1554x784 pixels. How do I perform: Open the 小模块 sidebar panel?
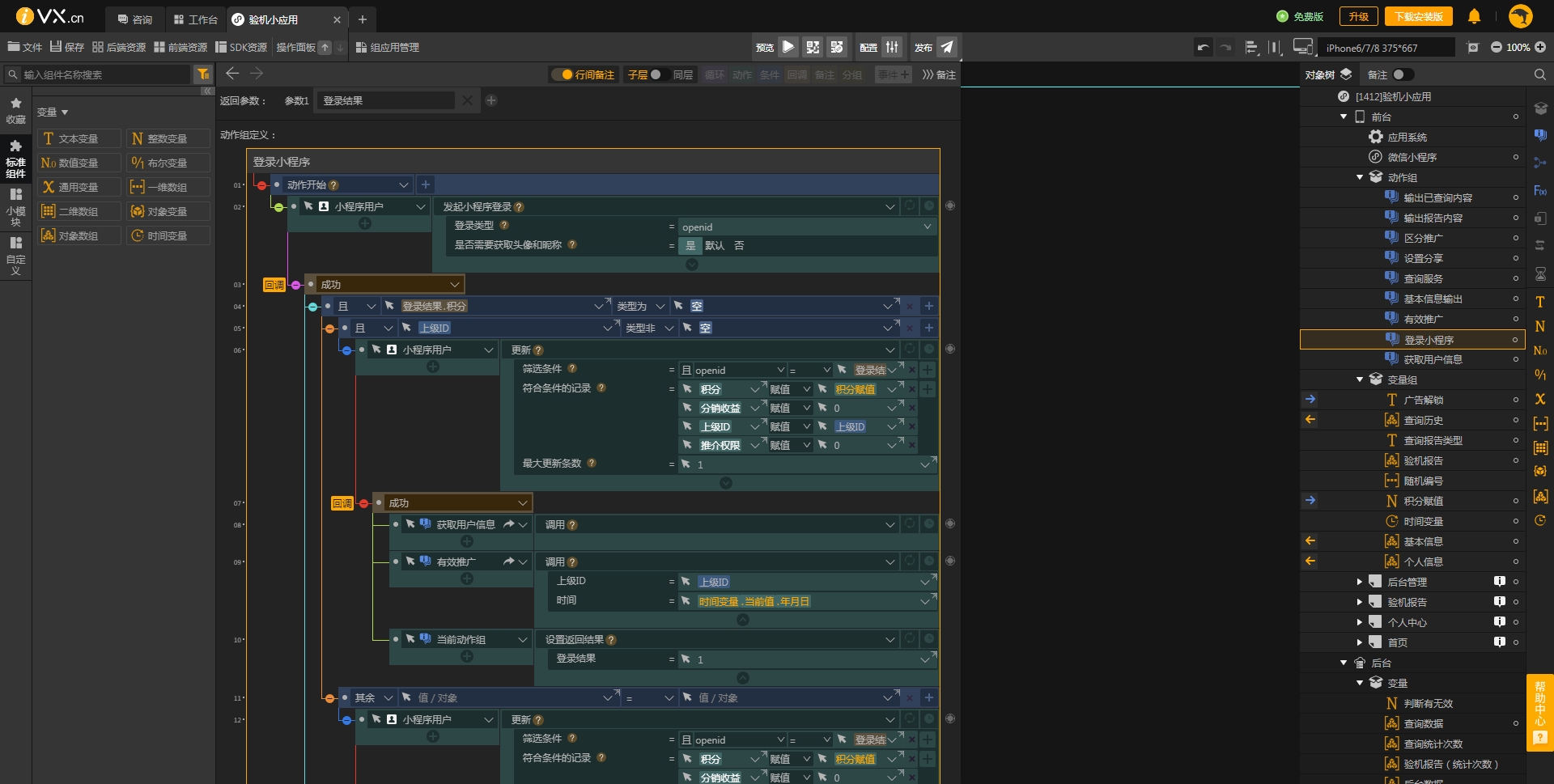coord(15,207)
